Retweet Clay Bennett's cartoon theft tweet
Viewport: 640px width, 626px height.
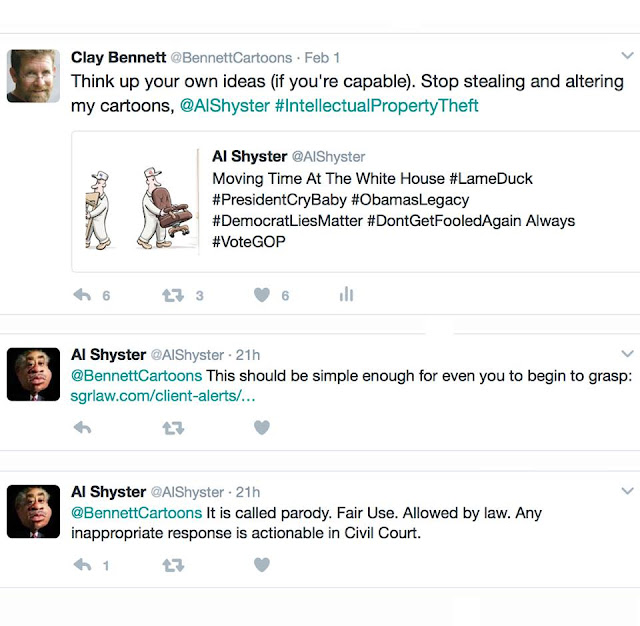[x=172, y=295]
